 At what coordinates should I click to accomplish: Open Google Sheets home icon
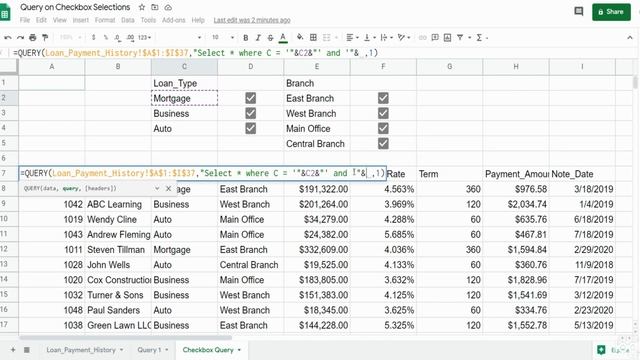coord(5,13)
